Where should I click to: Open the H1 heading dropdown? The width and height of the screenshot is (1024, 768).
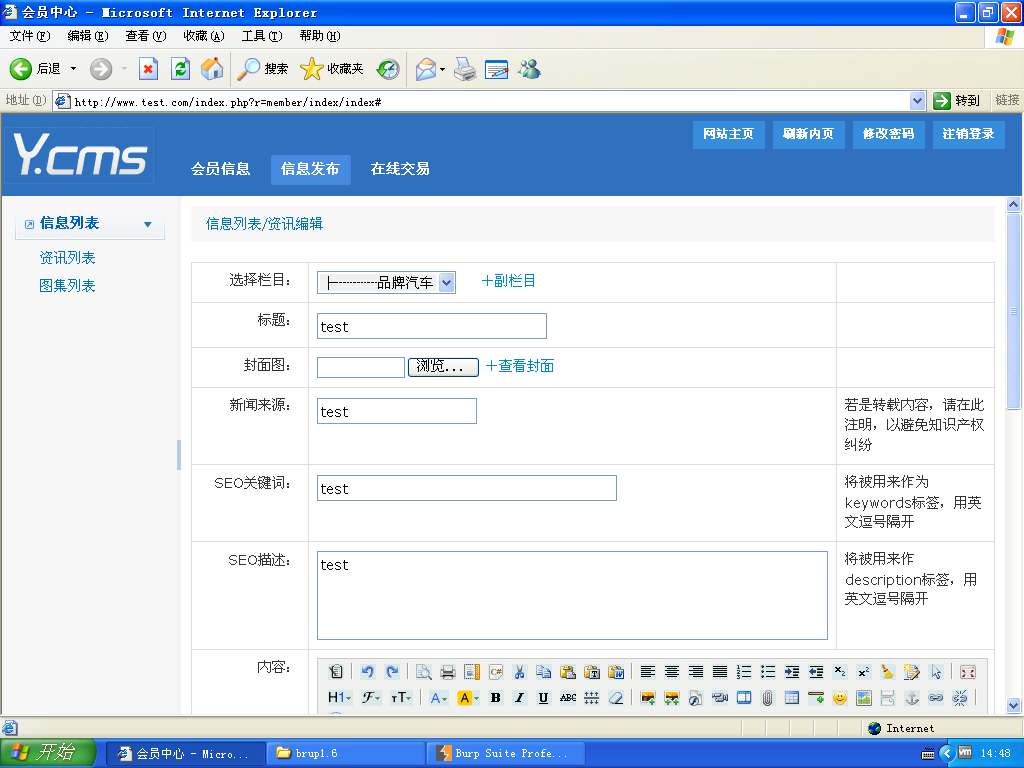340,697
